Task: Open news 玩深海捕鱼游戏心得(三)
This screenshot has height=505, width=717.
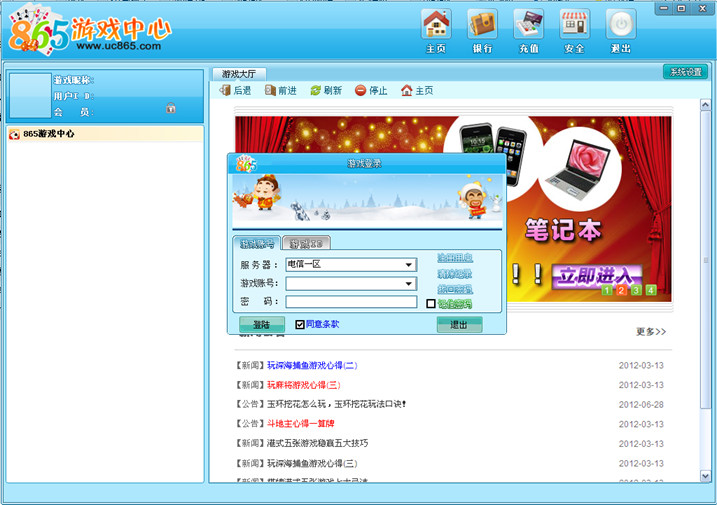Action: pos(312,463)
